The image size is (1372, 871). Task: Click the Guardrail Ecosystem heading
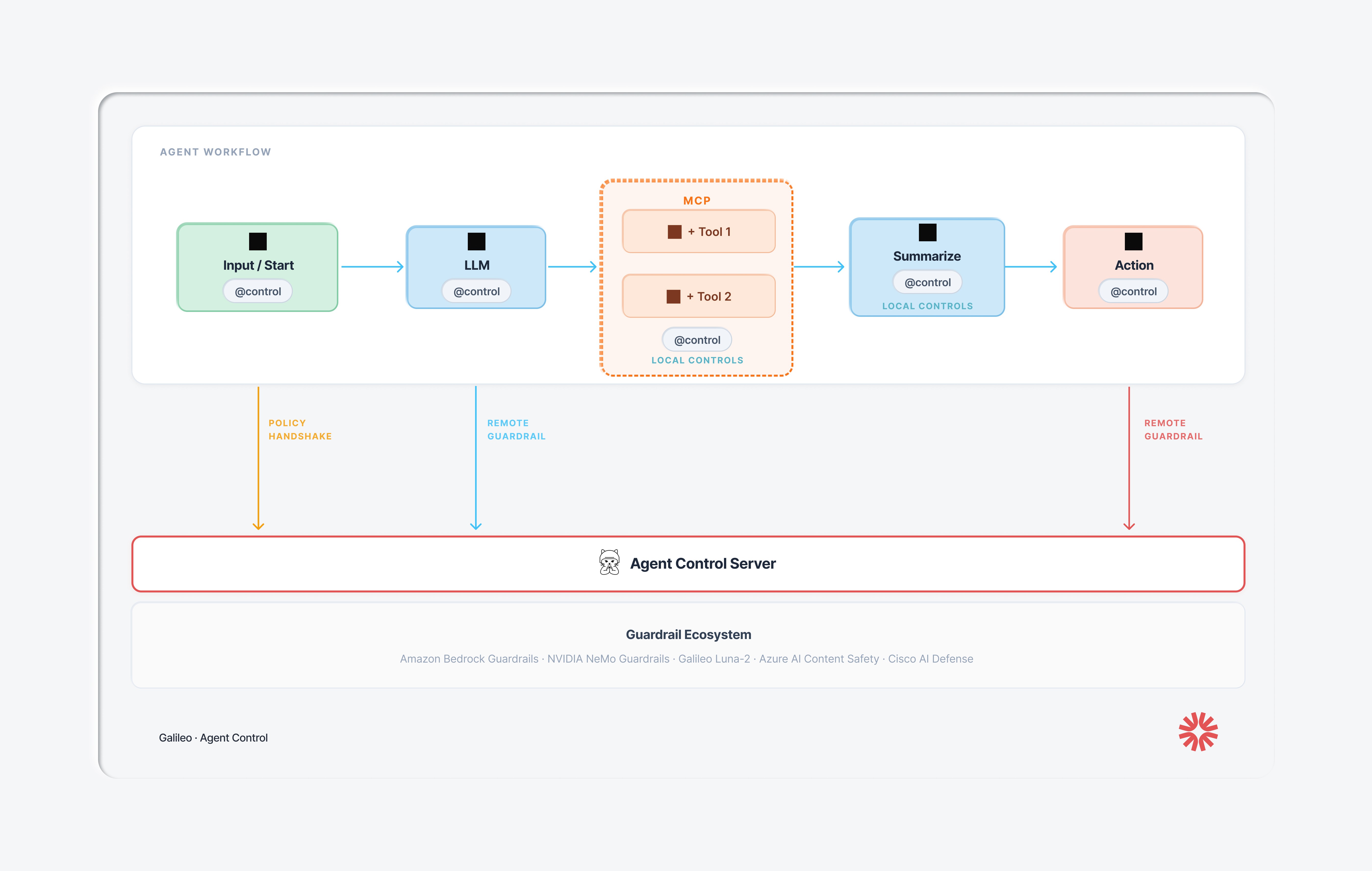pyautogui.click(x=688, y=634)
